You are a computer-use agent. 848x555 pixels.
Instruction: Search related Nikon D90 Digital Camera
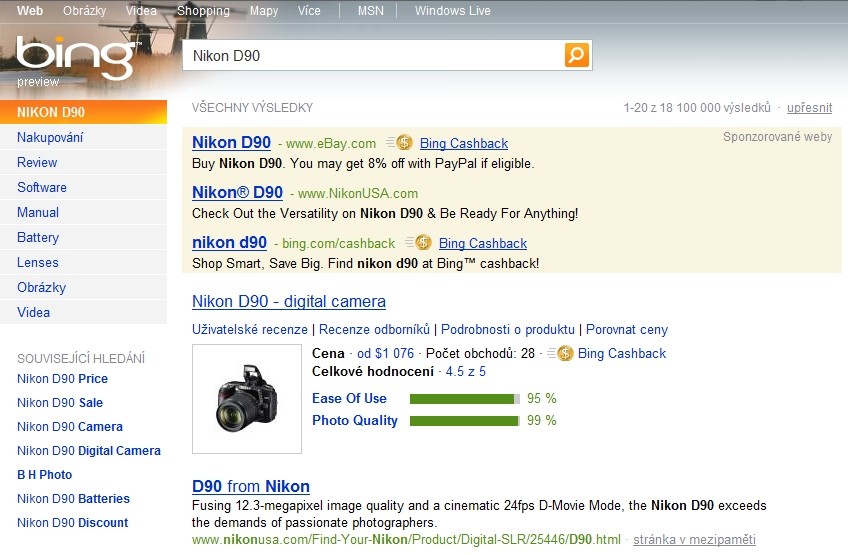click(89, 451)
